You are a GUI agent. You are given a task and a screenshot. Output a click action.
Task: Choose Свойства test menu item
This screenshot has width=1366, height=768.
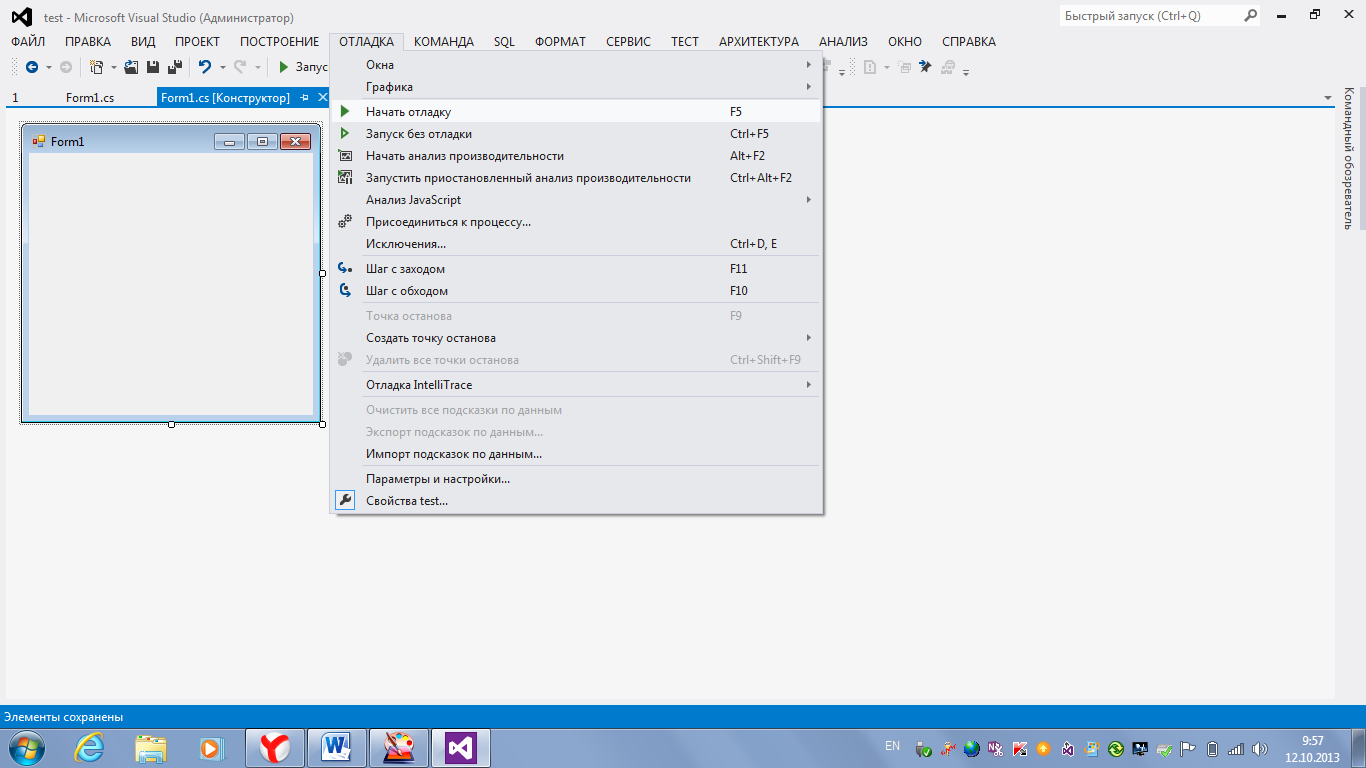(x=576, y=500)
